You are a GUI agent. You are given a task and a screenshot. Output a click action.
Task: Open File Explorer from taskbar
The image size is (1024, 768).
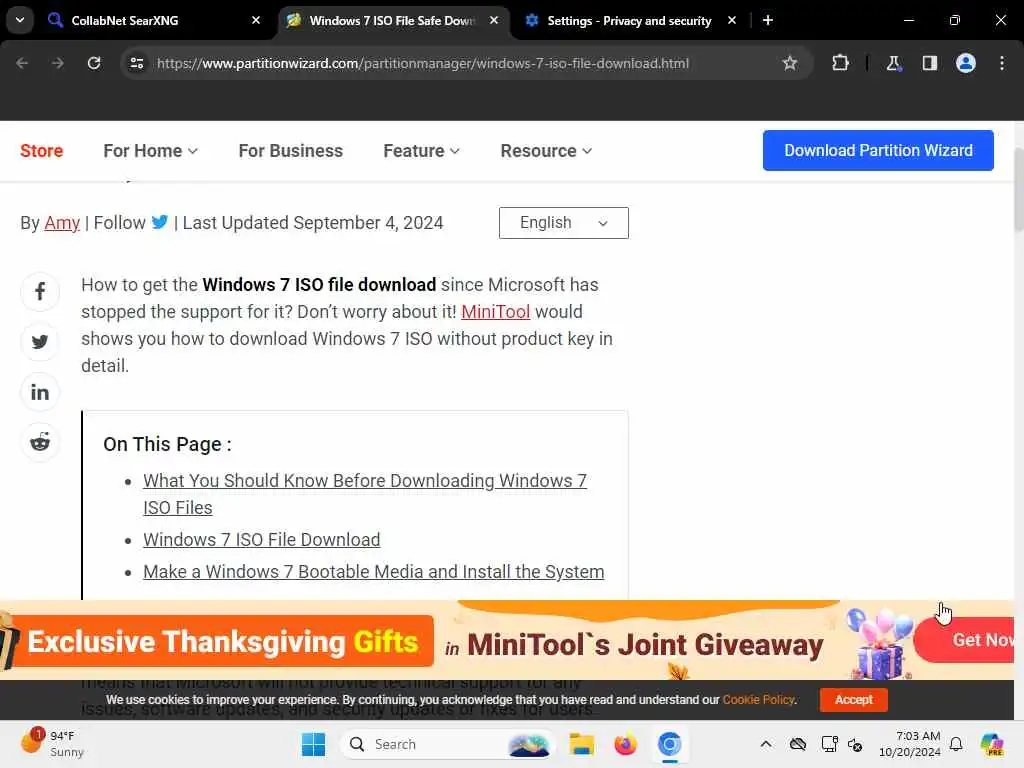point(581,744)
